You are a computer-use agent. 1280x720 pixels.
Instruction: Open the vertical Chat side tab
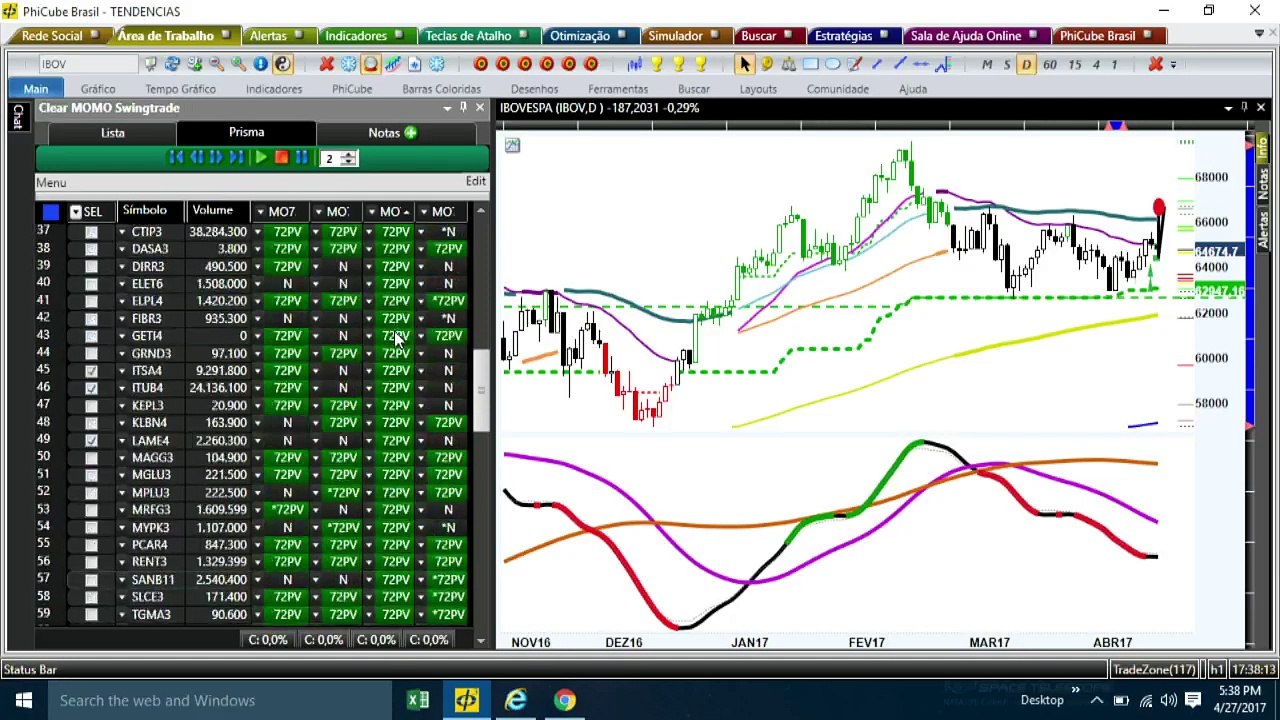pyautogui.click(x=17, y=117)
